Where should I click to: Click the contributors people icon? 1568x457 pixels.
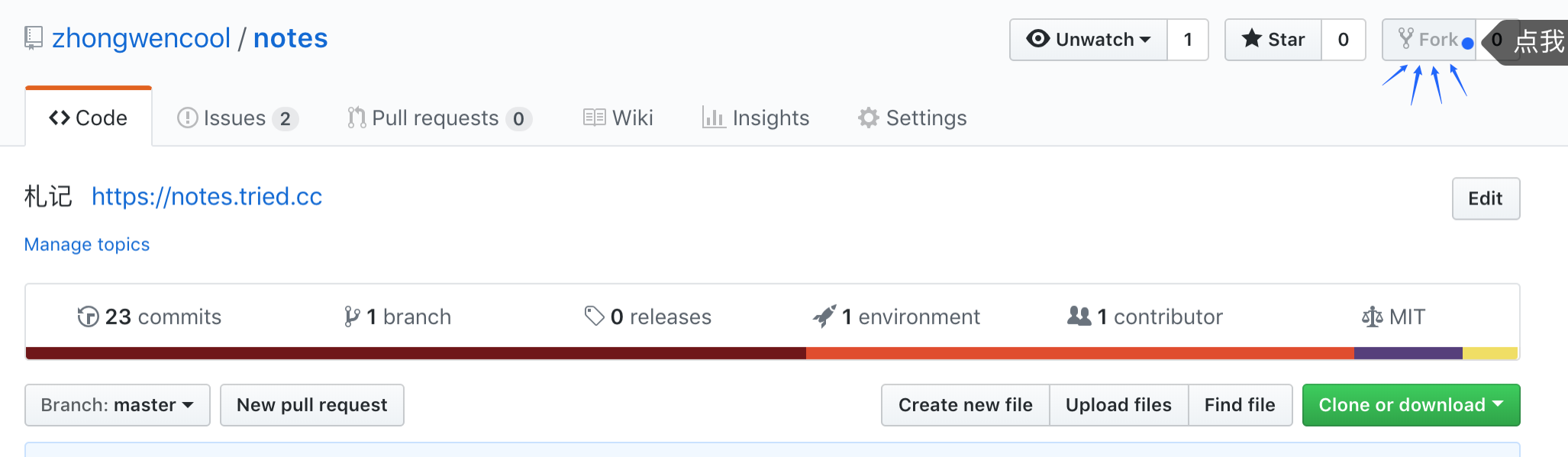point(1079,316)
